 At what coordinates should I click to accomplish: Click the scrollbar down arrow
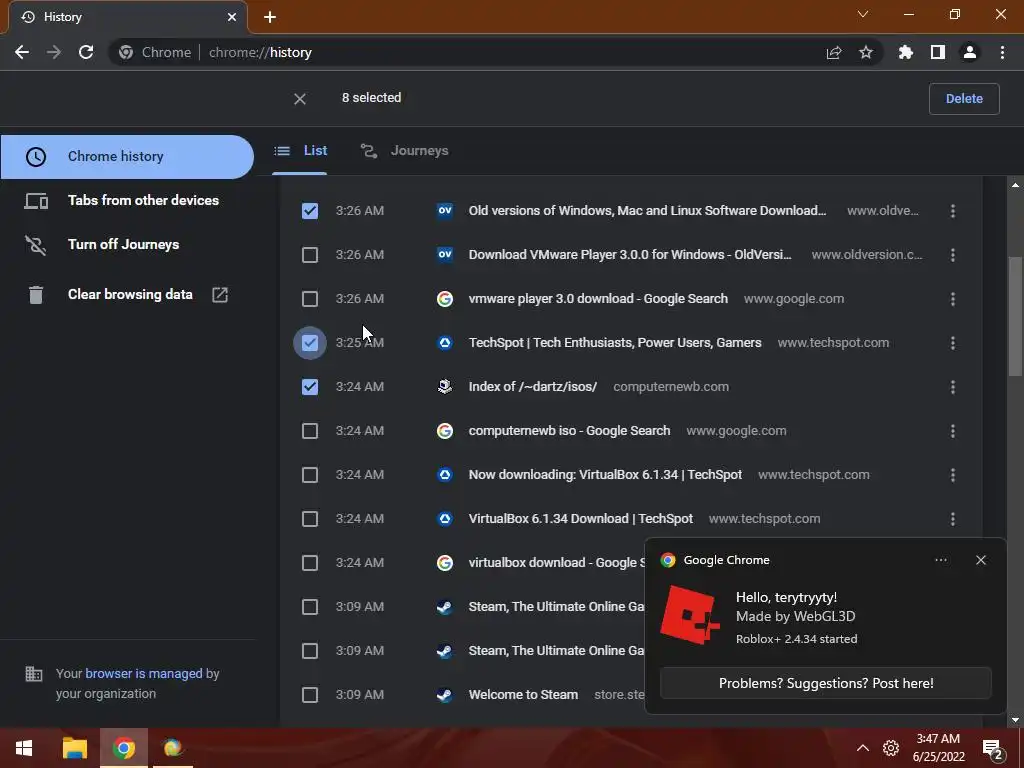[1015, 720]
